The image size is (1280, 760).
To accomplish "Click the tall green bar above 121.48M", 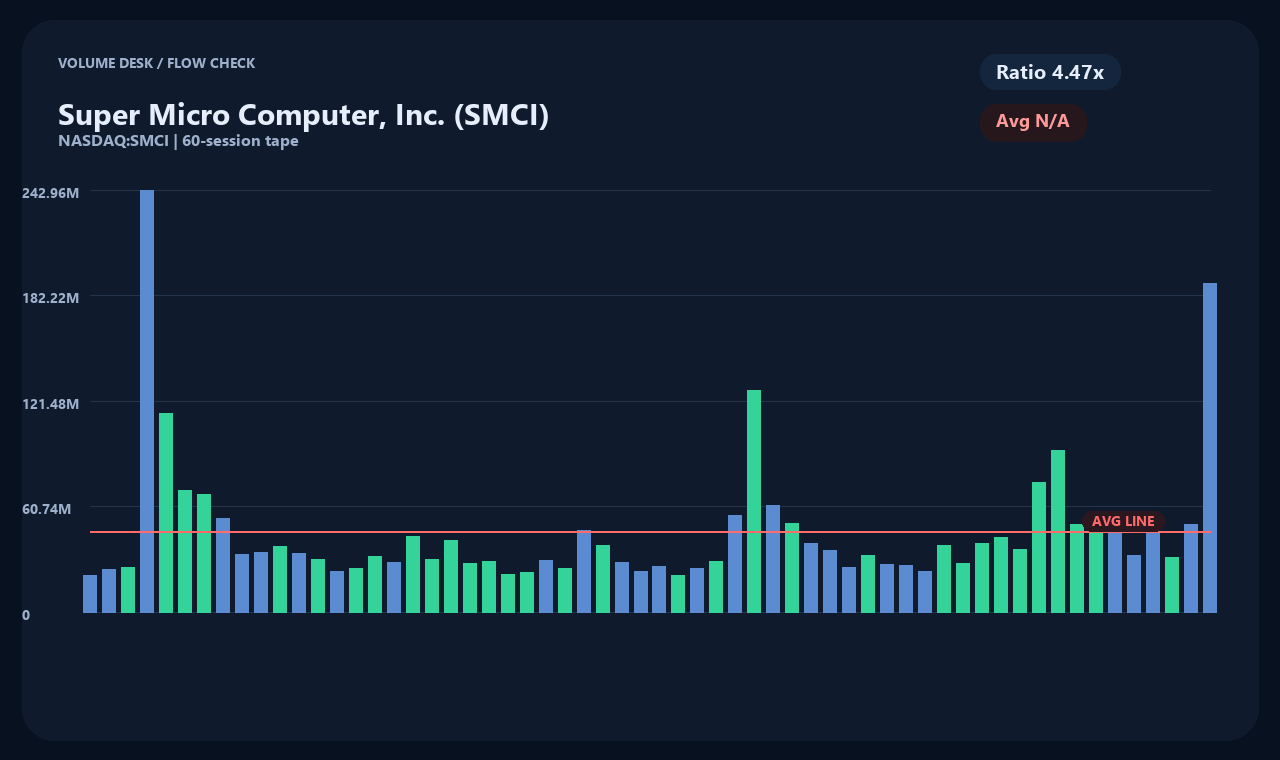I will pos(754,501).
